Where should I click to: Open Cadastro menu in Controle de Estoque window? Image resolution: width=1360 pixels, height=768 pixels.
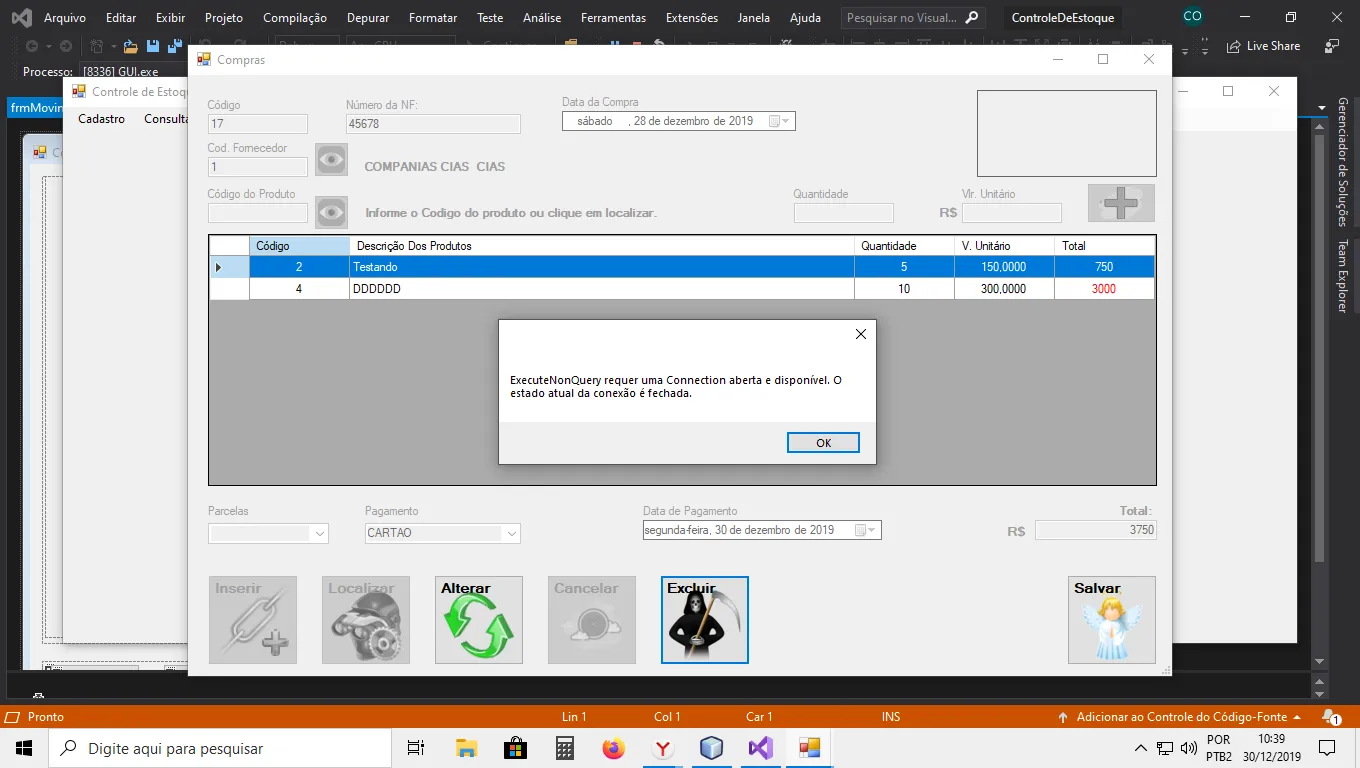(102, 119)
